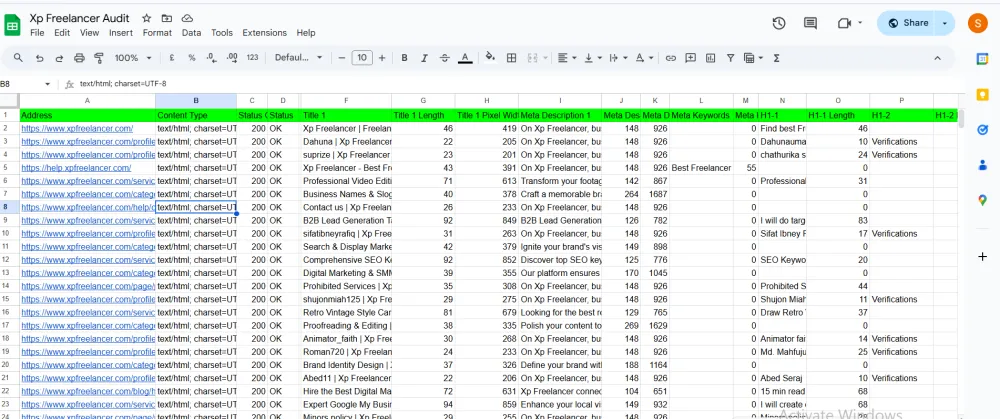
Task: Click the functions sigma icon
Action: click(777, 58)
